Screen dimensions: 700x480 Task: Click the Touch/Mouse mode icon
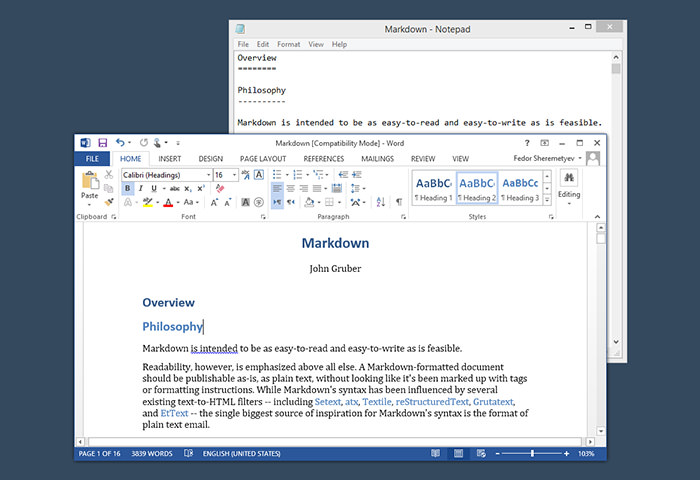(x=157, y=143)
